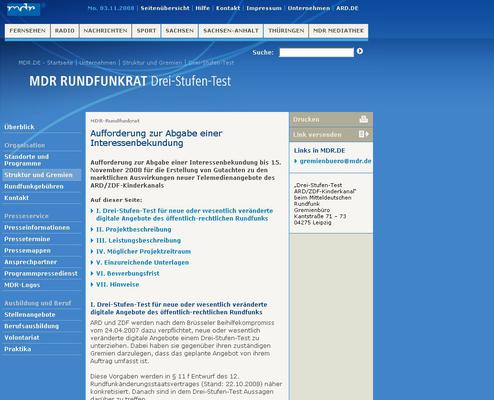This screenshot has height=400, width=494.
Task: Open the Impressum header link
Action: pos(264,8)
